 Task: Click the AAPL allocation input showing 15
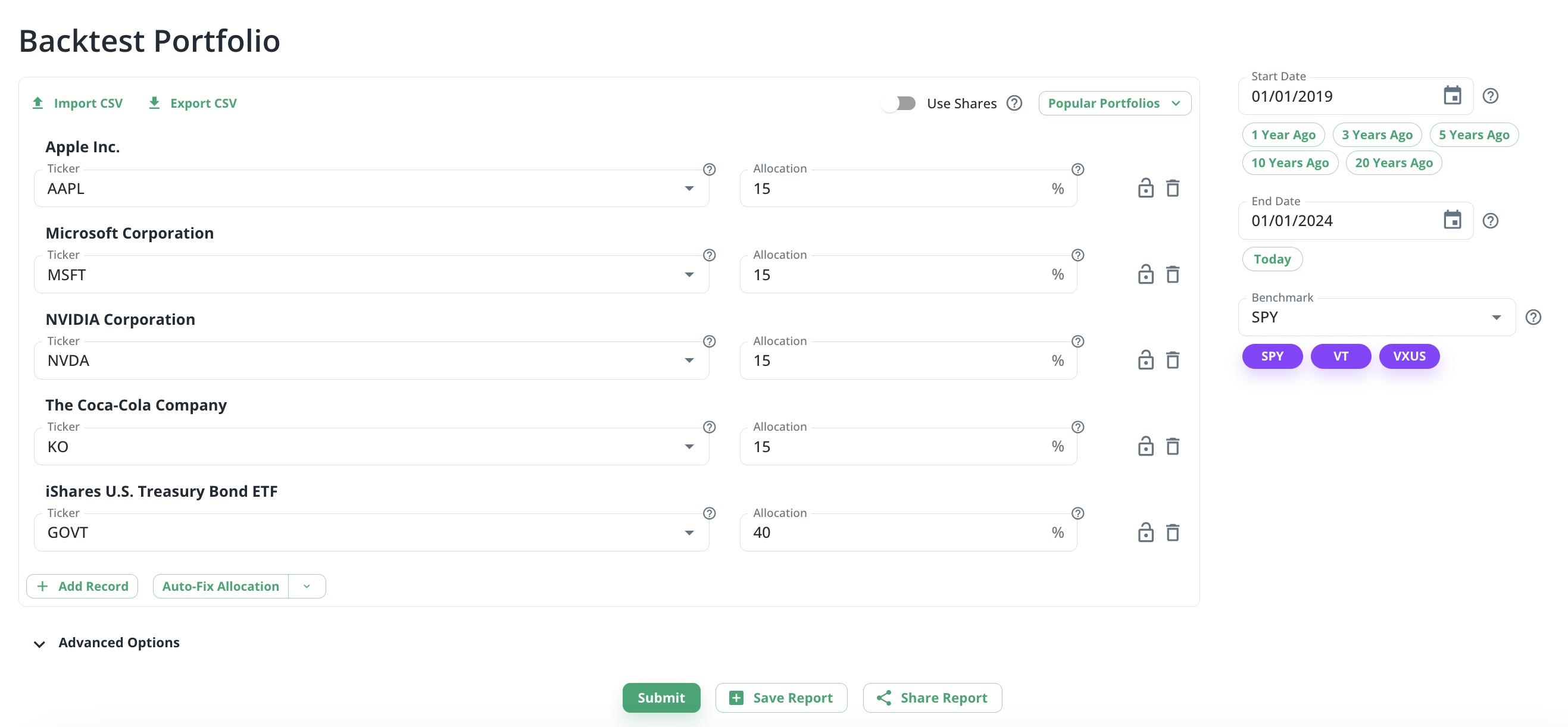(x=908, y=189)
